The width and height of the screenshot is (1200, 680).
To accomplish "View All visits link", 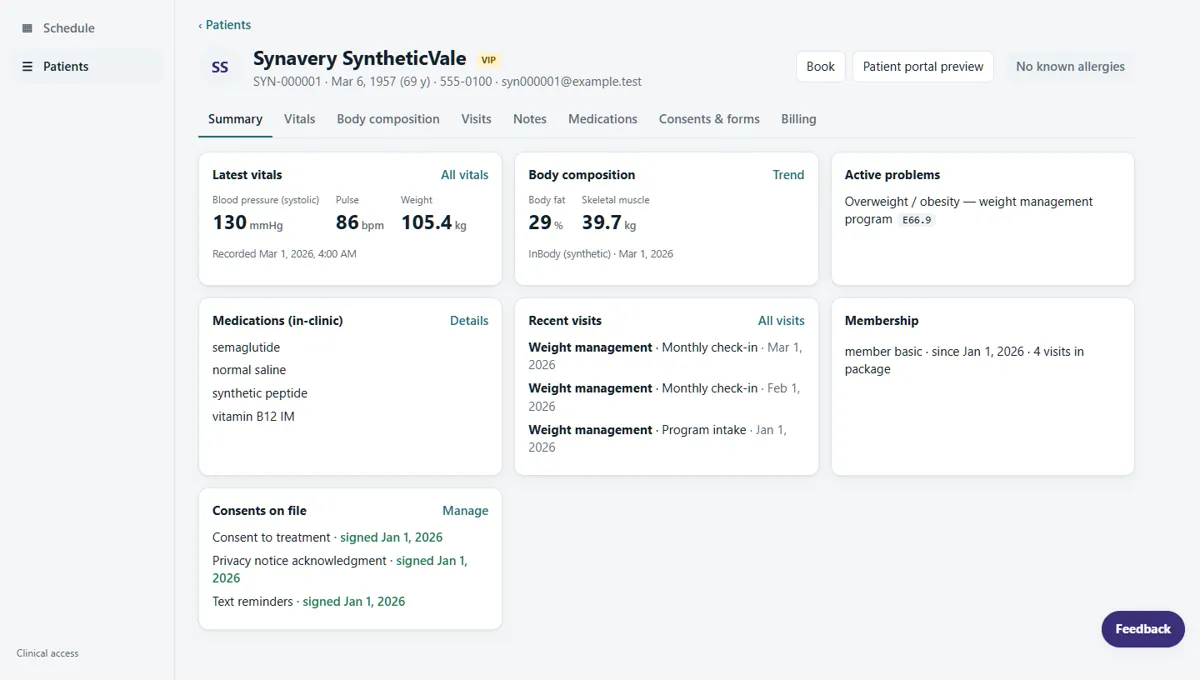I will [x=781, y=321].
